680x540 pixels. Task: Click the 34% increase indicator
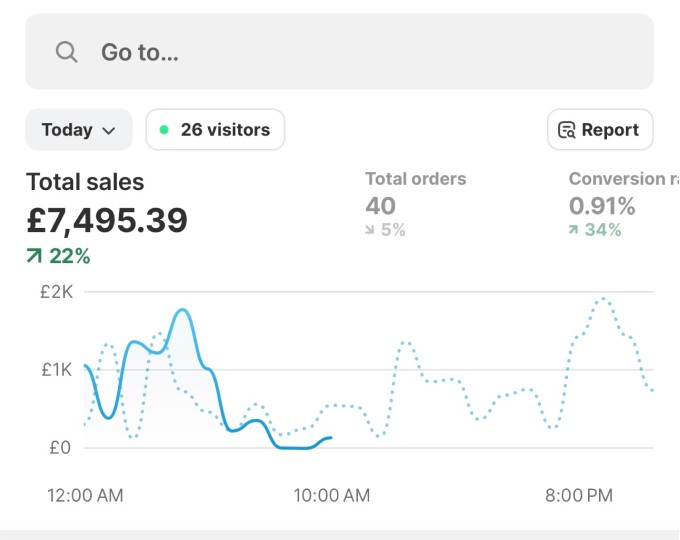[595, 230]
